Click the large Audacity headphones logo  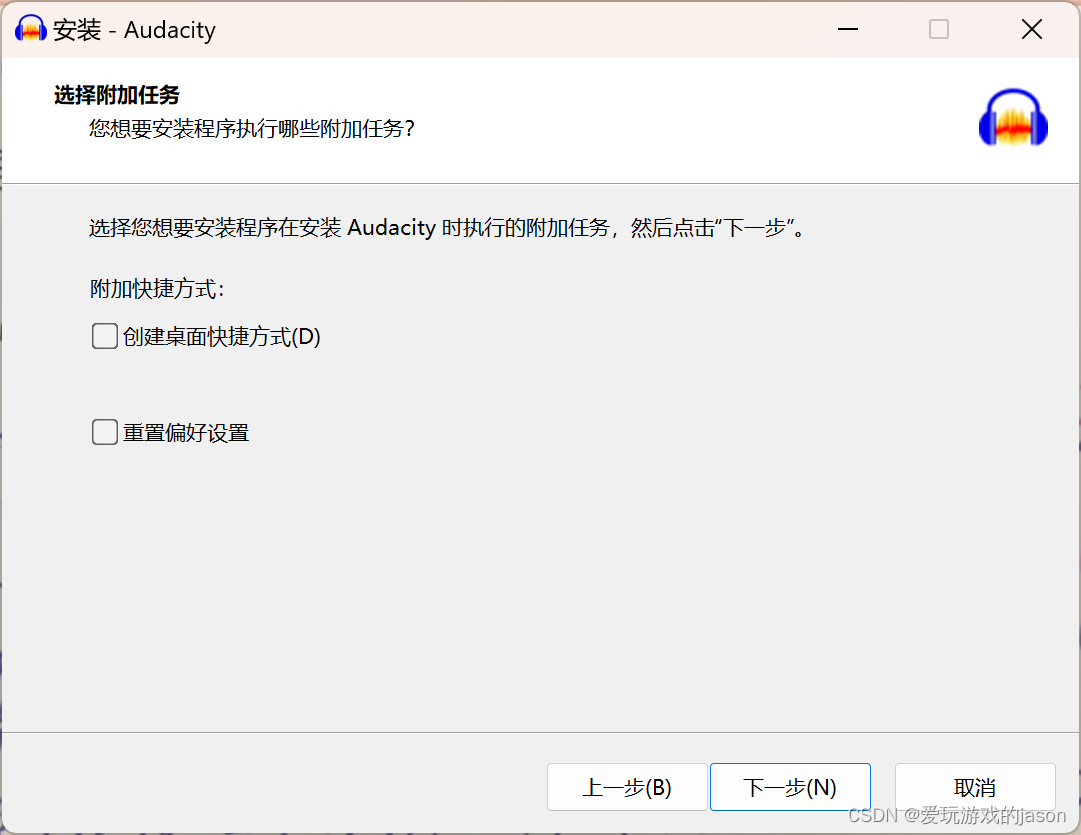pos(1013,118)
